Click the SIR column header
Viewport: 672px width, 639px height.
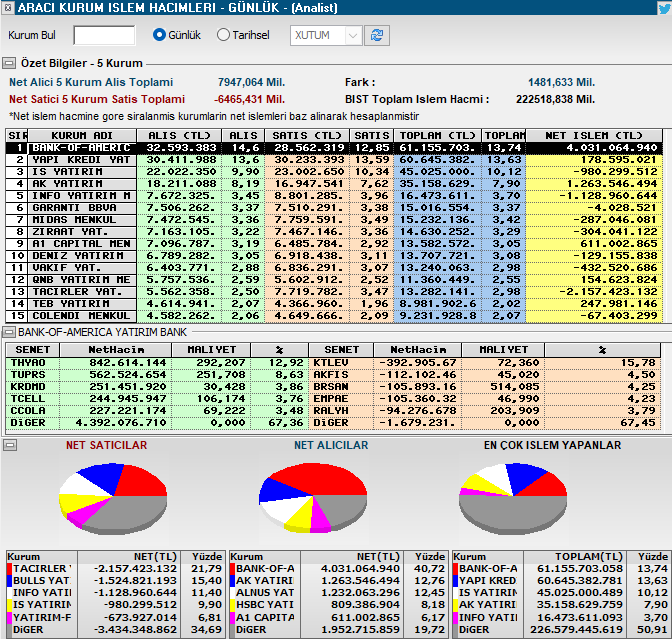17,135
